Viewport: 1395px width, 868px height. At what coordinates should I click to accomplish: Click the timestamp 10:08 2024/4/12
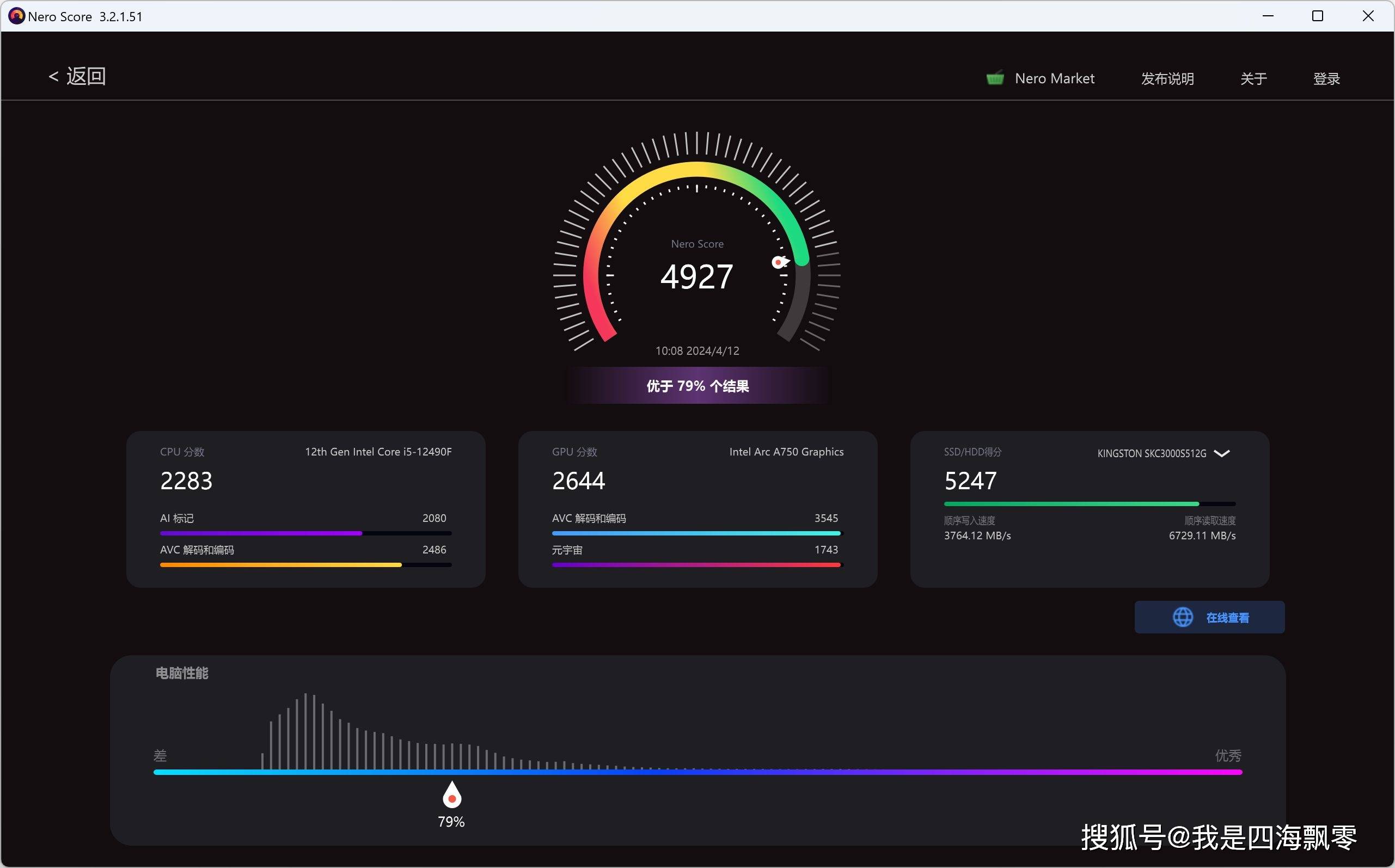(x=697, y=351)
